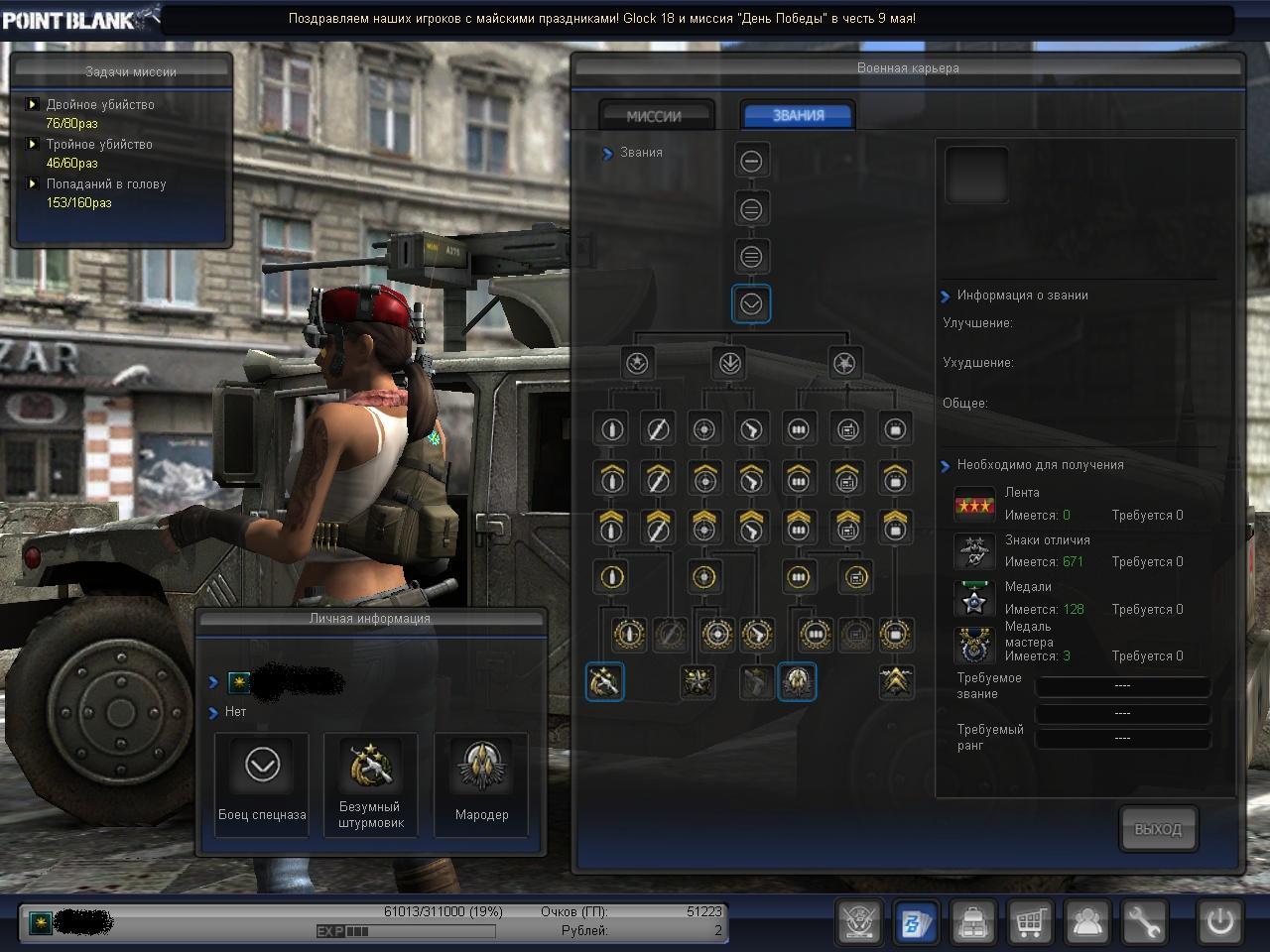Click the Очков (ГП) value 51223
Screen dimensions: 1270x952
704,911
